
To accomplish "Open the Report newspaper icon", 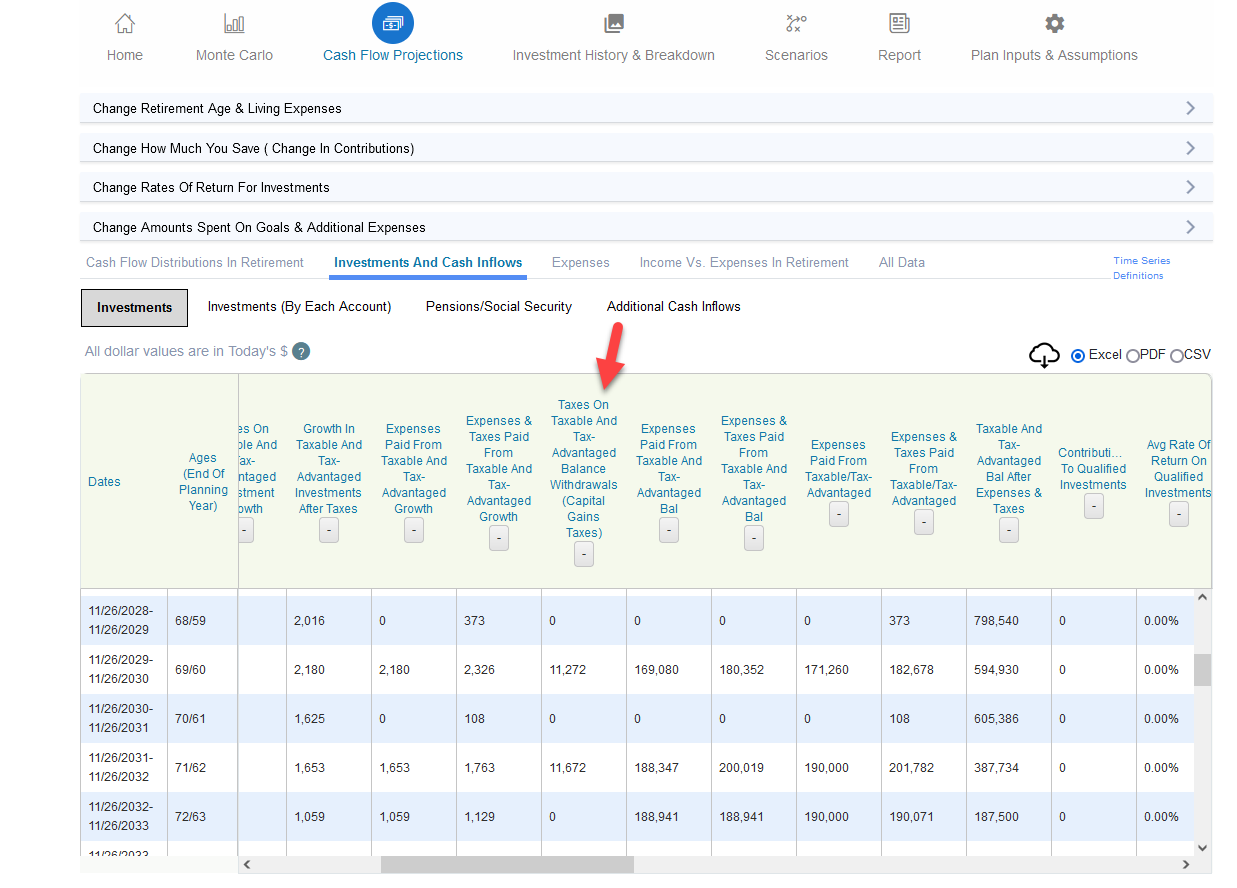I will [x=899, y=23].
